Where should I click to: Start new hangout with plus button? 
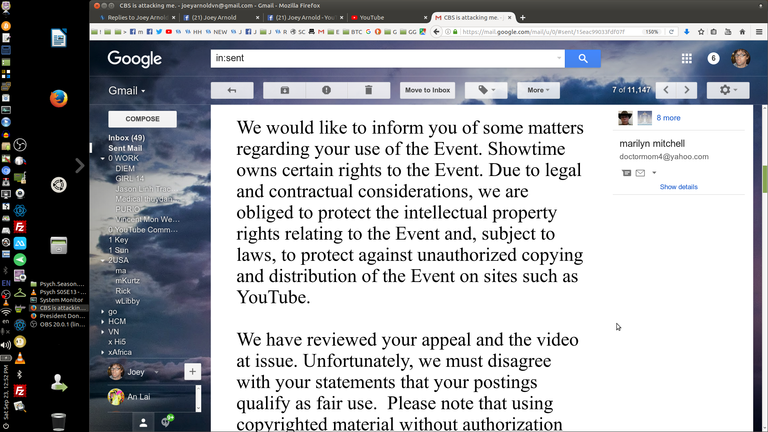pyautogui.click(x=192, y=372)
